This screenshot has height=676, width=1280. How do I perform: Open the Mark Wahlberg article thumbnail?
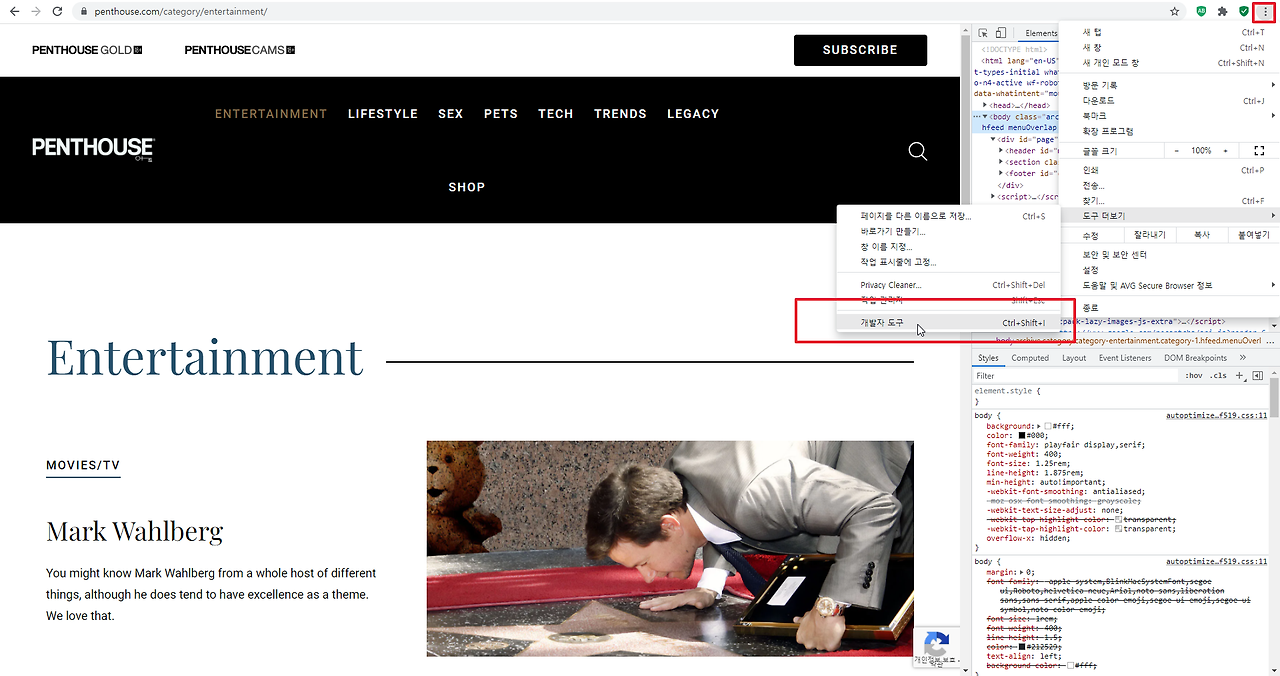click(670, 549)
